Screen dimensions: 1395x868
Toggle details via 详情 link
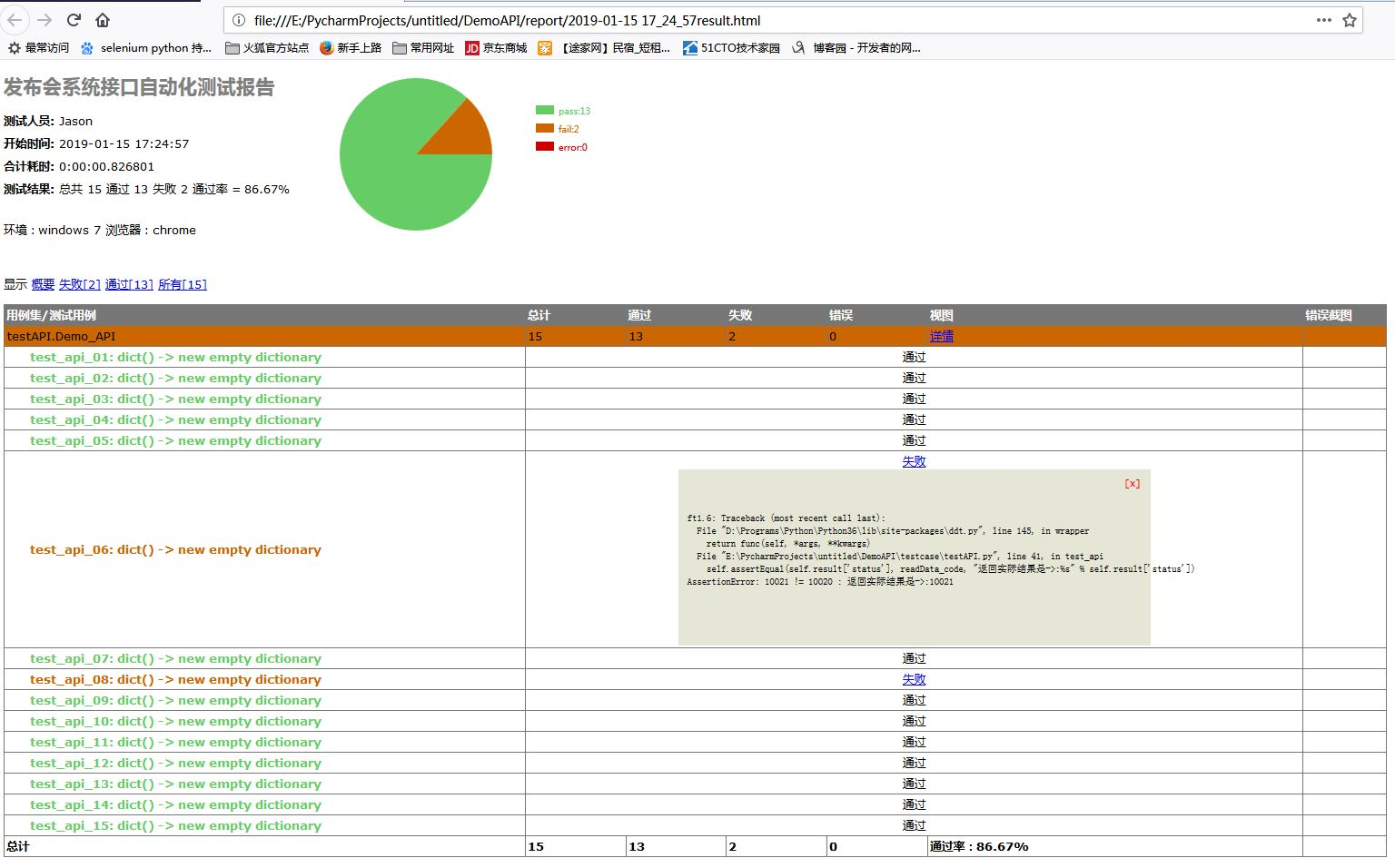pyautogui.click(x=942, y=336)
